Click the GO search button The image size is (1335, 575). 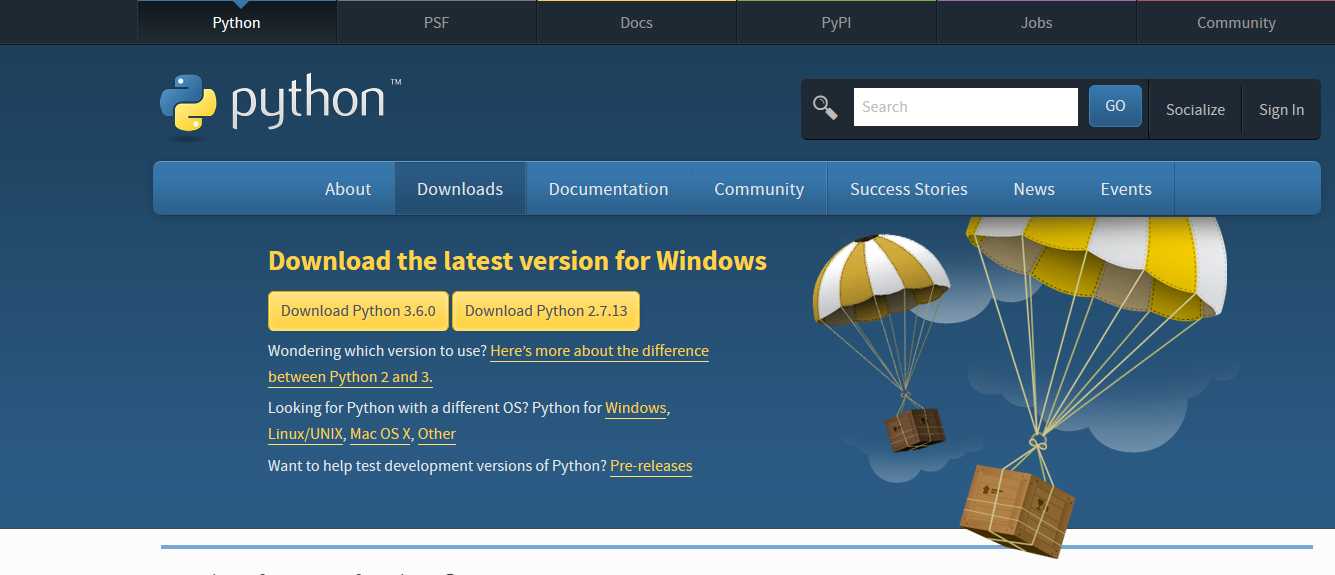1115,106
